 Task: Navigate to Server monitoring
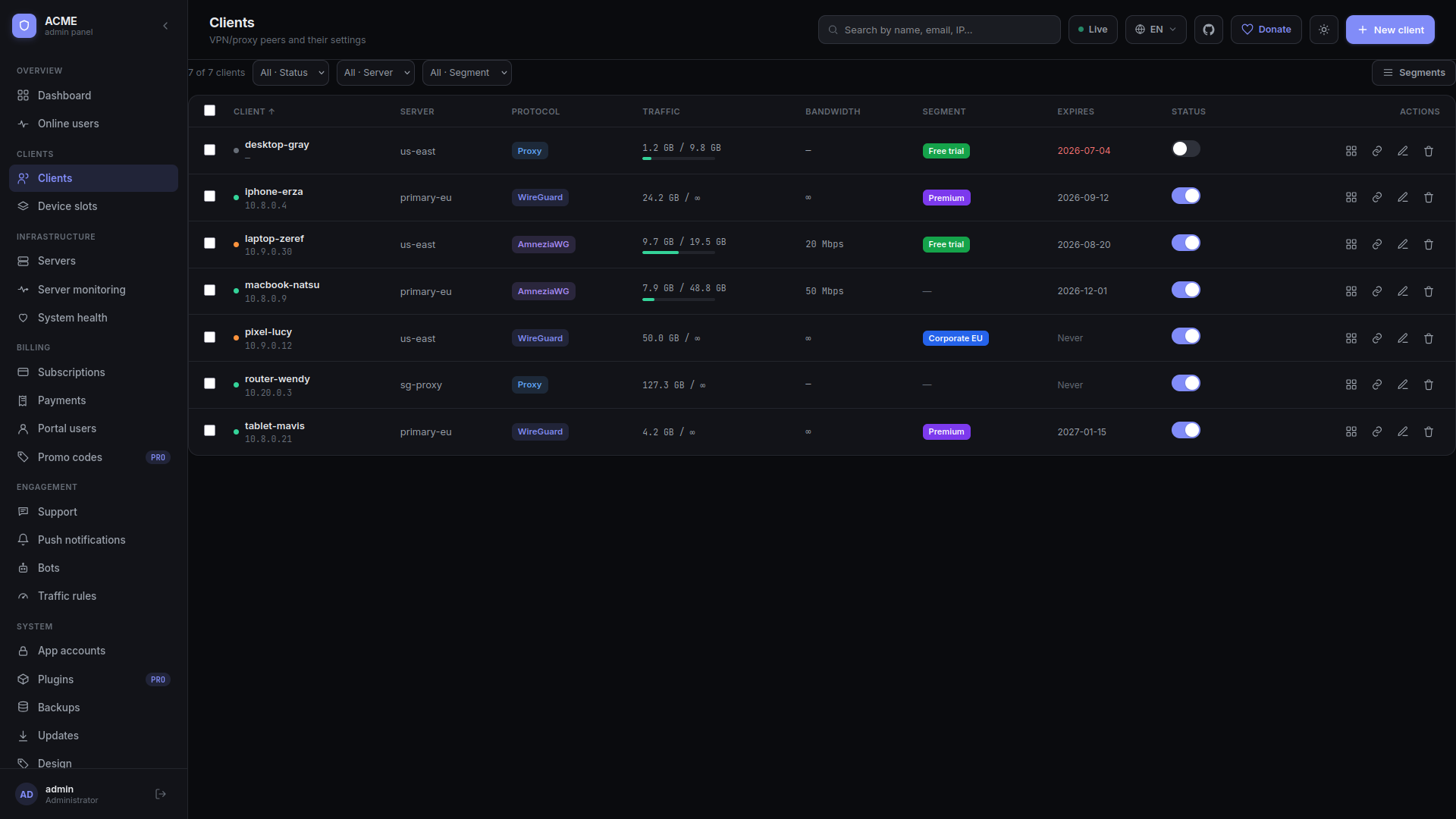[x=93, y=290]
